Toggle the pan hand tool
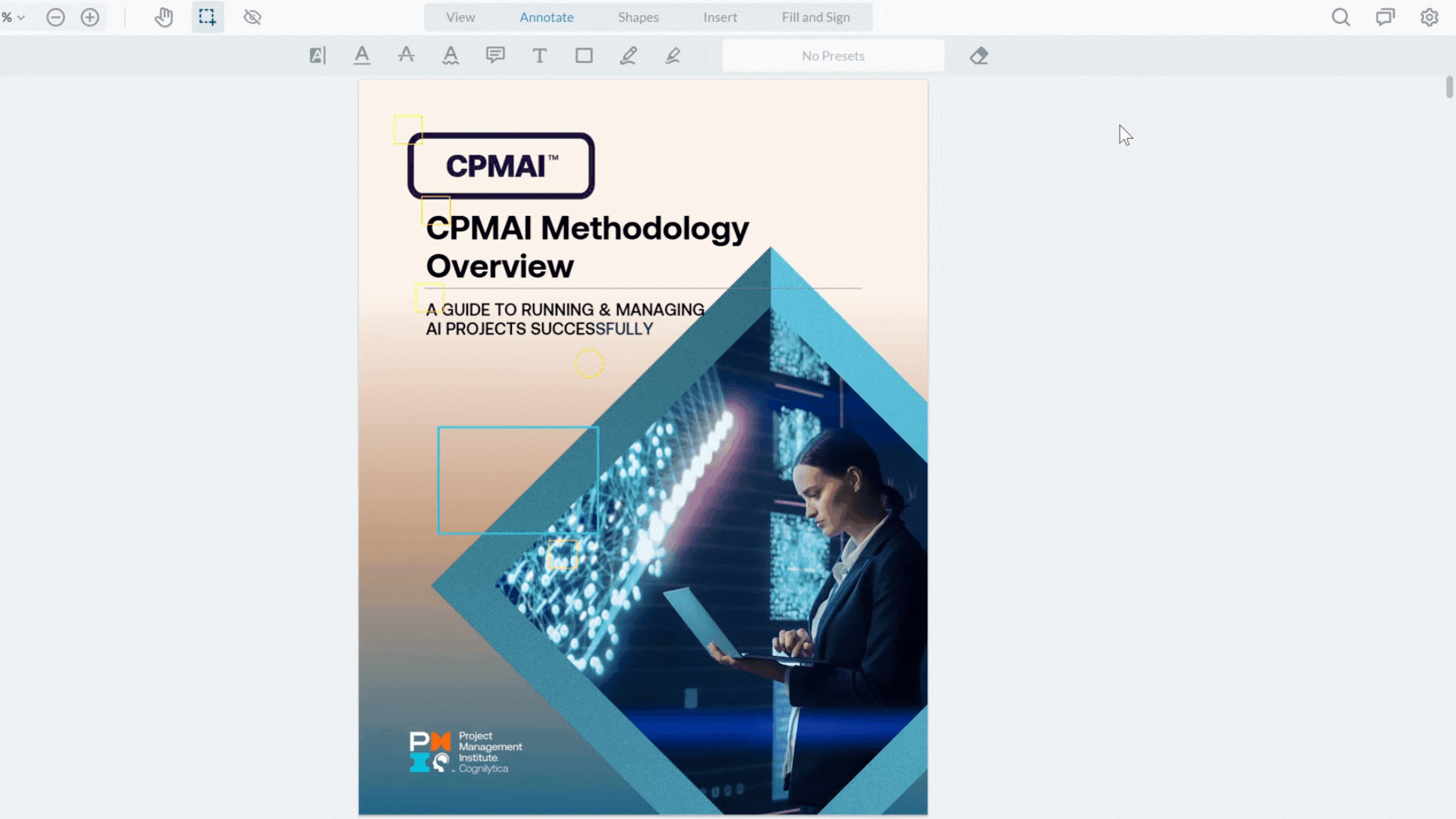Image resolution: width=1456 pixels, height=819 pixels. click(x=164, y=17)
